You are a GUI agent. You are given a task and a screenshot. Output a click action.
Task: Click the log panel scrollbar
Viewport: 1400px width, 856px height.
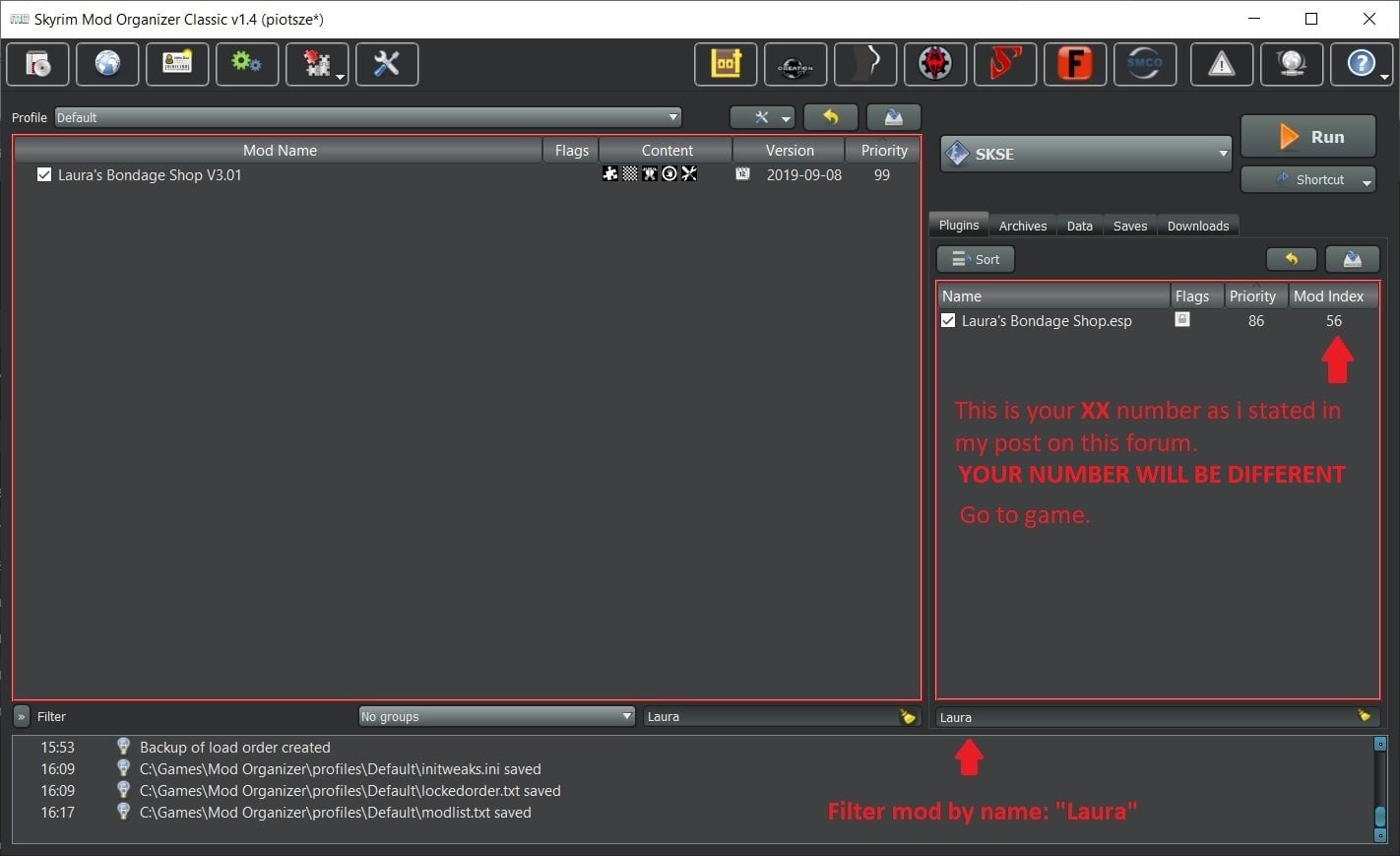click(1380, 789)
